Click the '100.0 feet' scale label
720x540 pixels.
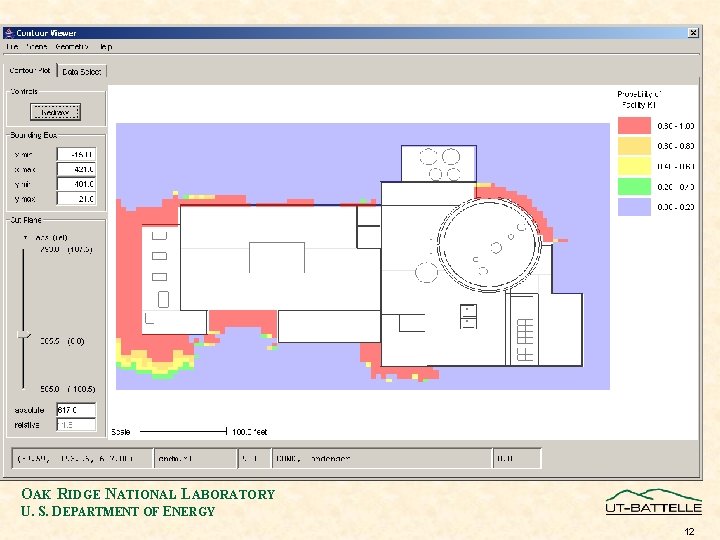(249, 432)
